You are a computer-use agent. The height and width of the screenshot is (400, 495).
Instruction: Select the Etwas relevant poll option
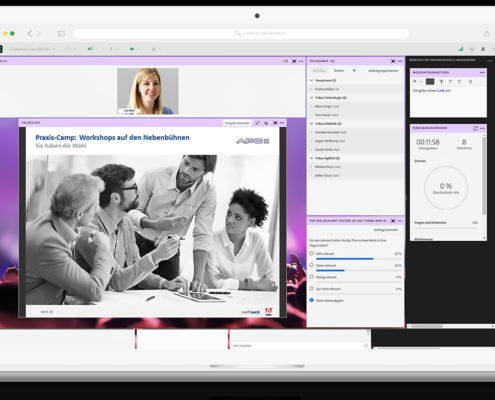(311, 265)
